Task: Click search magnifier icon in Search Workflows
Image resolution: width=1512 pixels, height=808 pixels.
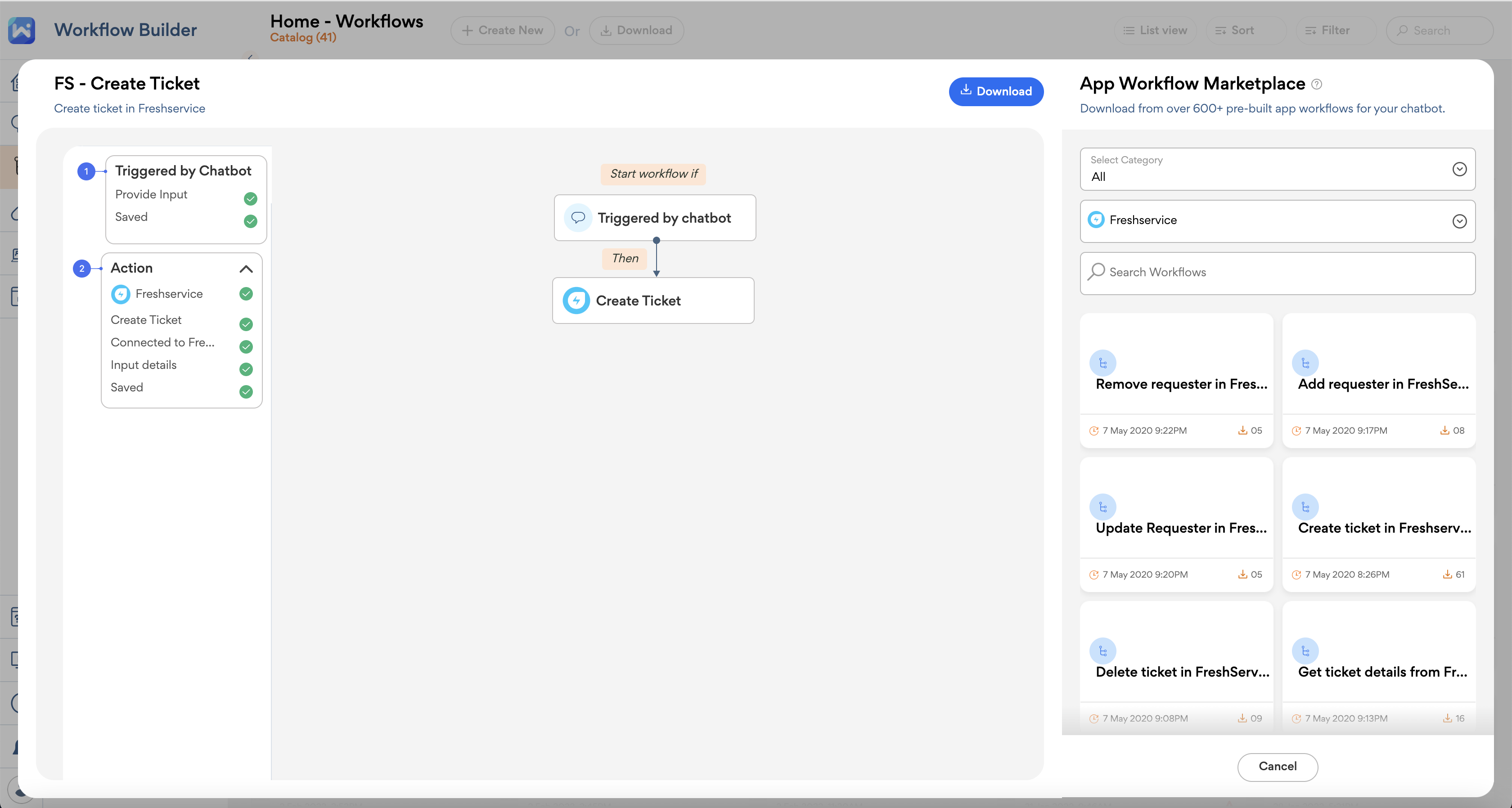Action: click(1096, 272)
